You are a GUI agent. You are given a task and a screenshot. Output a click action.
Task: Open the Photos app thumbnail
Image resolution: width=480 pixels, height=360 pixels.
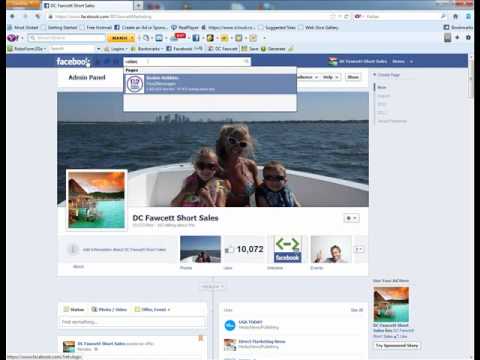(200, 249)
